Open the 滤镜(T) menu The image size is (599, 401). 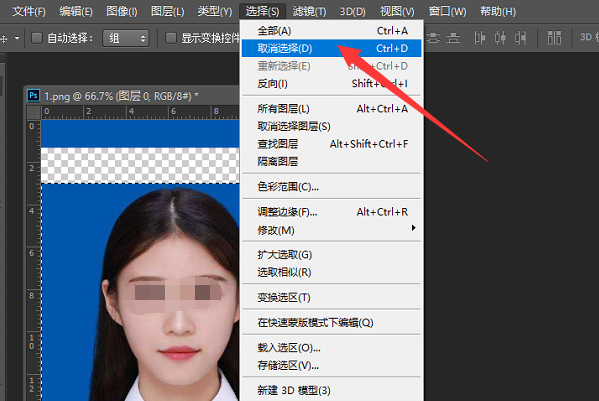coord(309,11)
